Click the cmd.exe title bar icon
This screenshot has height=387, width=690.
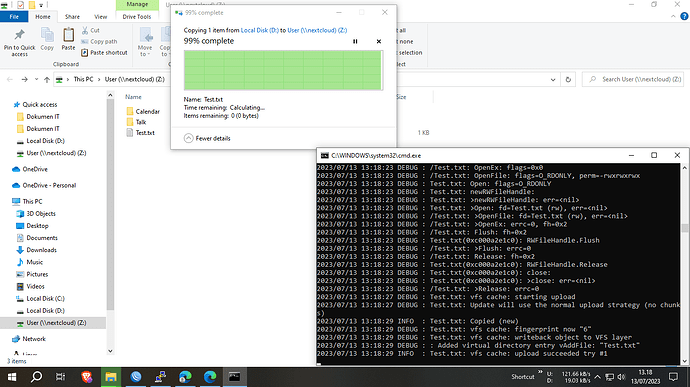click(x=324, y=155)
